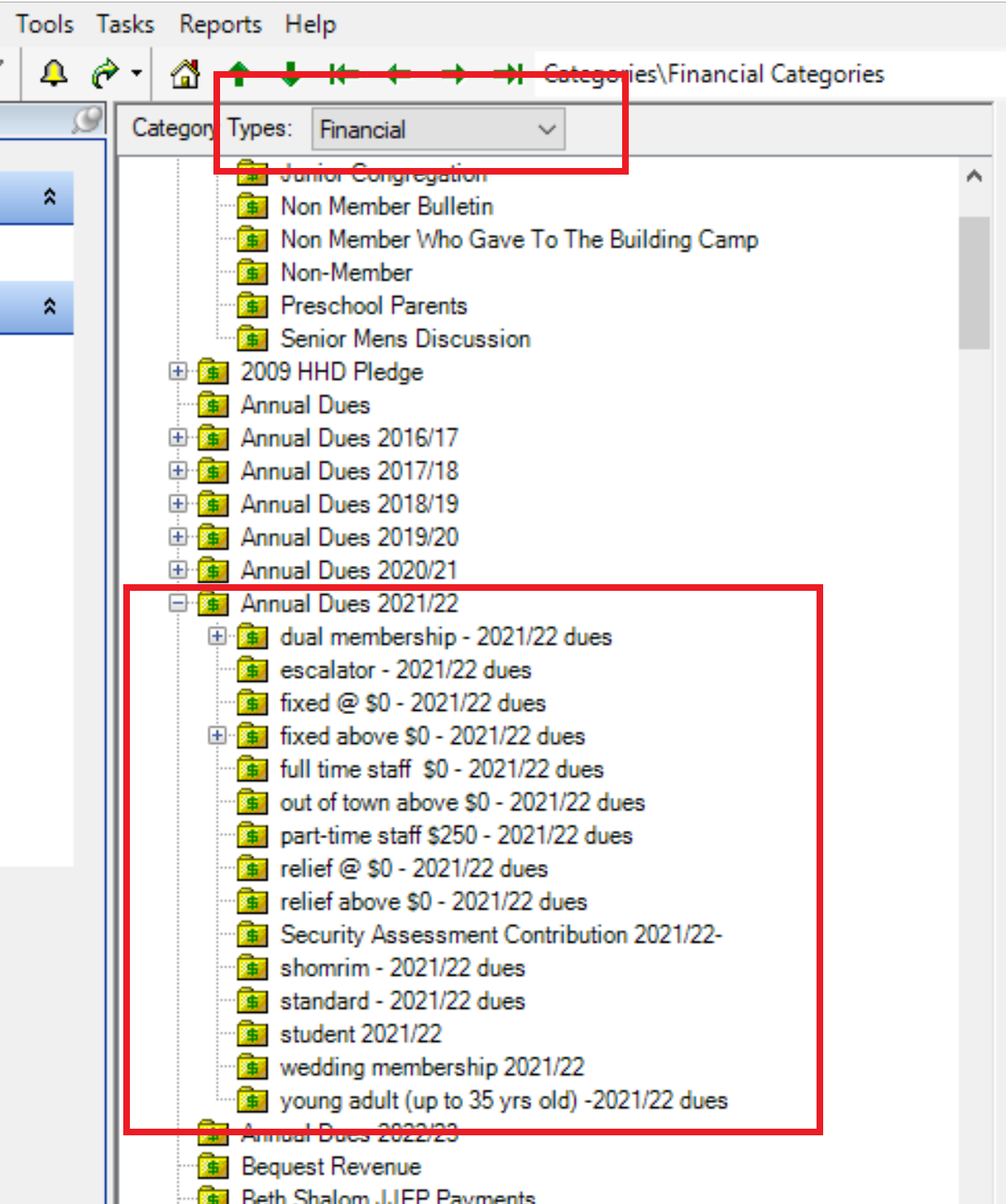The width and height of the screenshot is (1006, 1204).
Task: Select the Bequest Revenue category
Action: [x=330, y=1166]
